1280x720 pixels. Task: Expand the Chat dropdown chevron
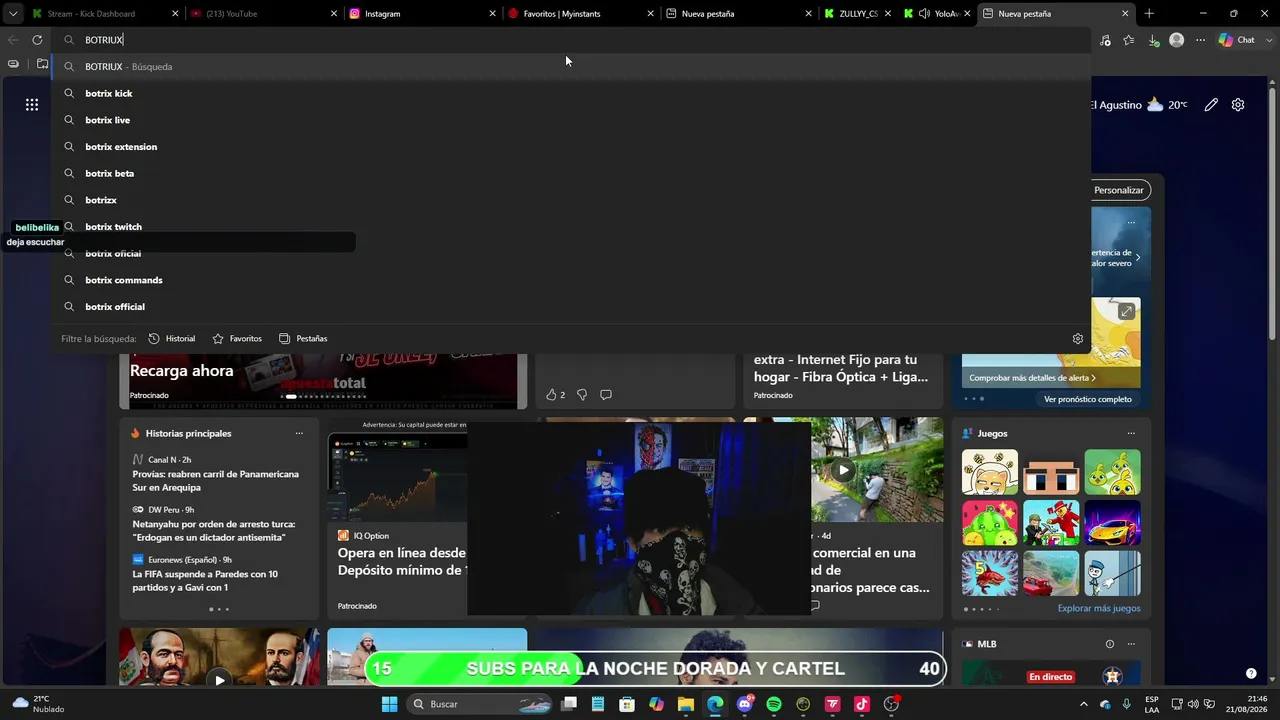[1268, 40]
